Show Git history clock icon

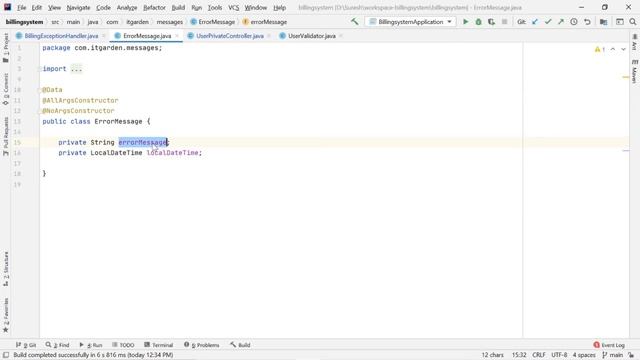574,22
